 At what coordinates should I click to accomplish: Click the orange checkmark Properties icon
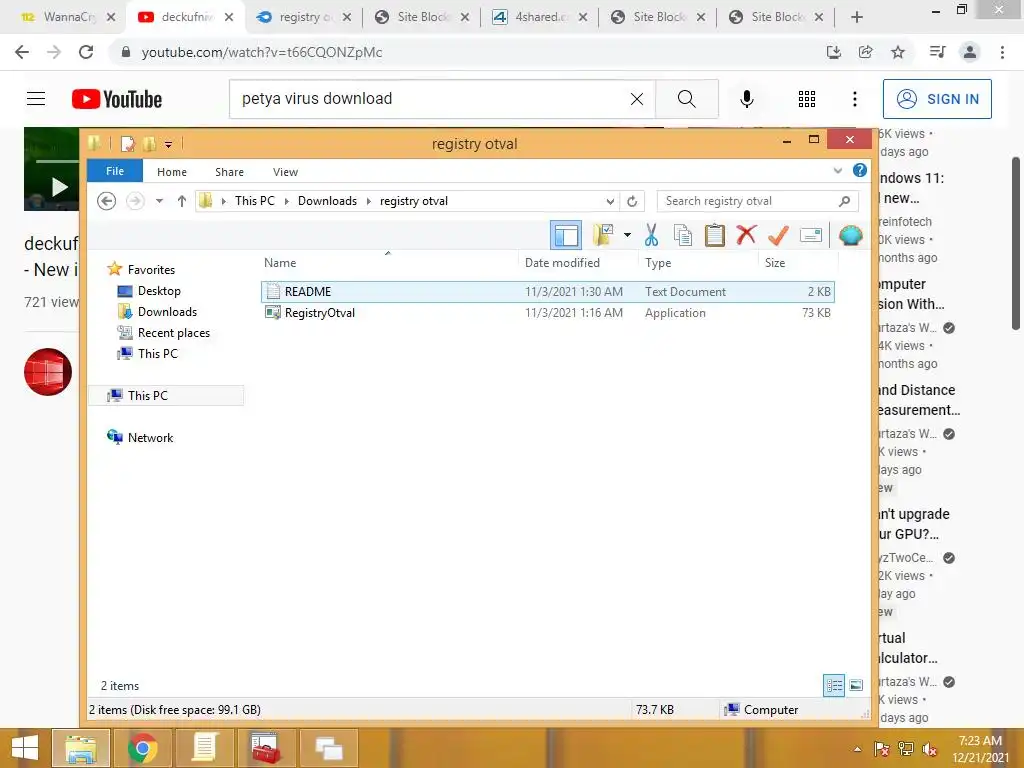[778, 235]
